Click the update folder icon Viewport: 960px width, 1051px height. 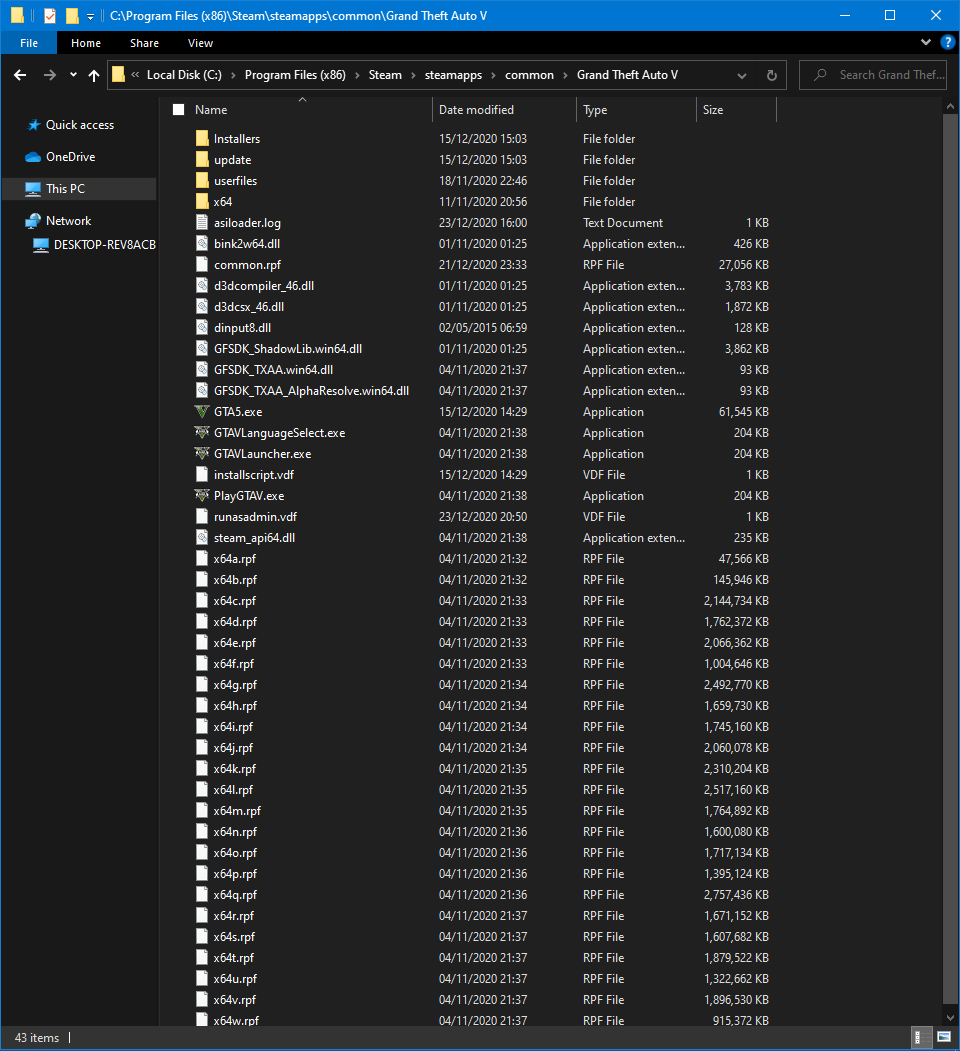202,160
